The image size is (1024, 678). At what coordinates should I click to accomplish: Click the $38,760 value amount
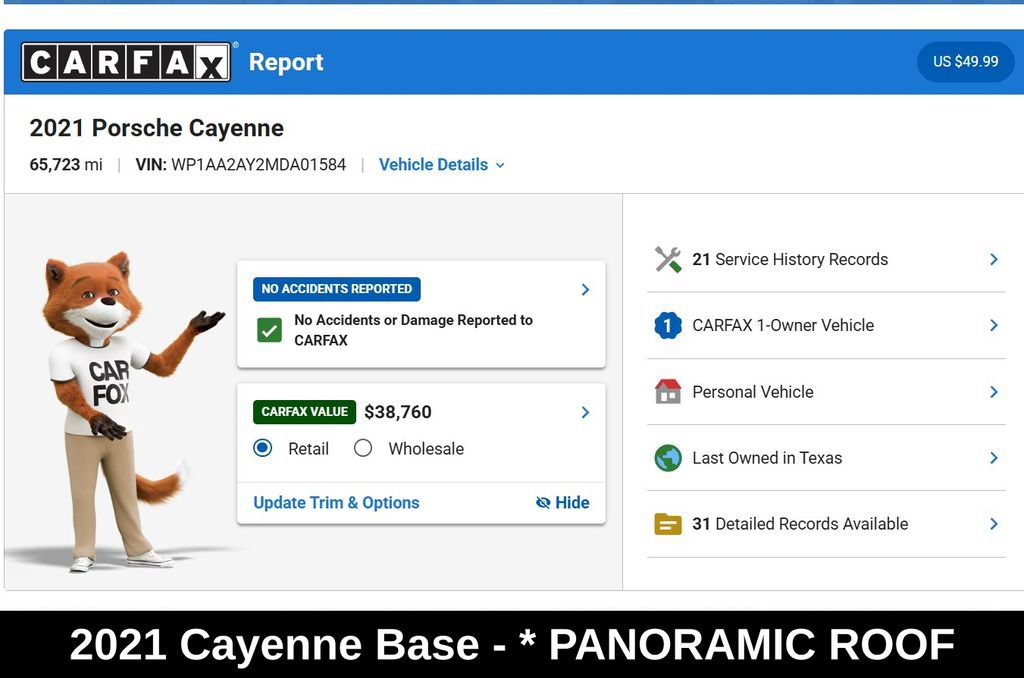tap(398, 412)
